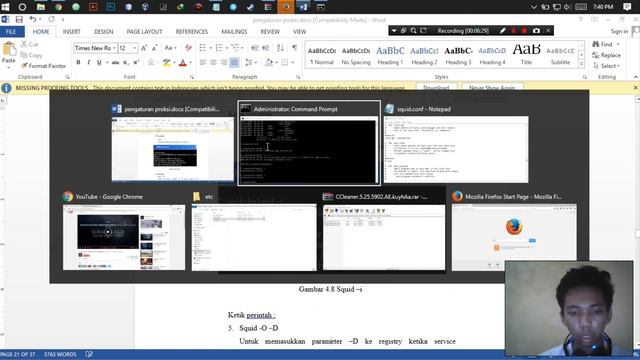Screen dimensions: 640x360
Task: Open the REVIEW tab
Action: [x=270, y=31]
